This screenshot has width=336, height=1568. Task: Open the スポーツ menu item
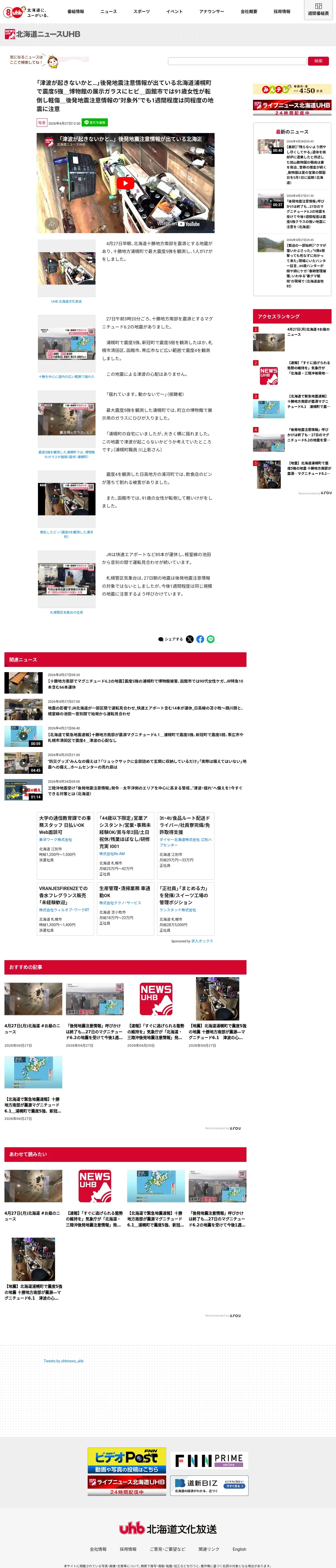[142, 11]
